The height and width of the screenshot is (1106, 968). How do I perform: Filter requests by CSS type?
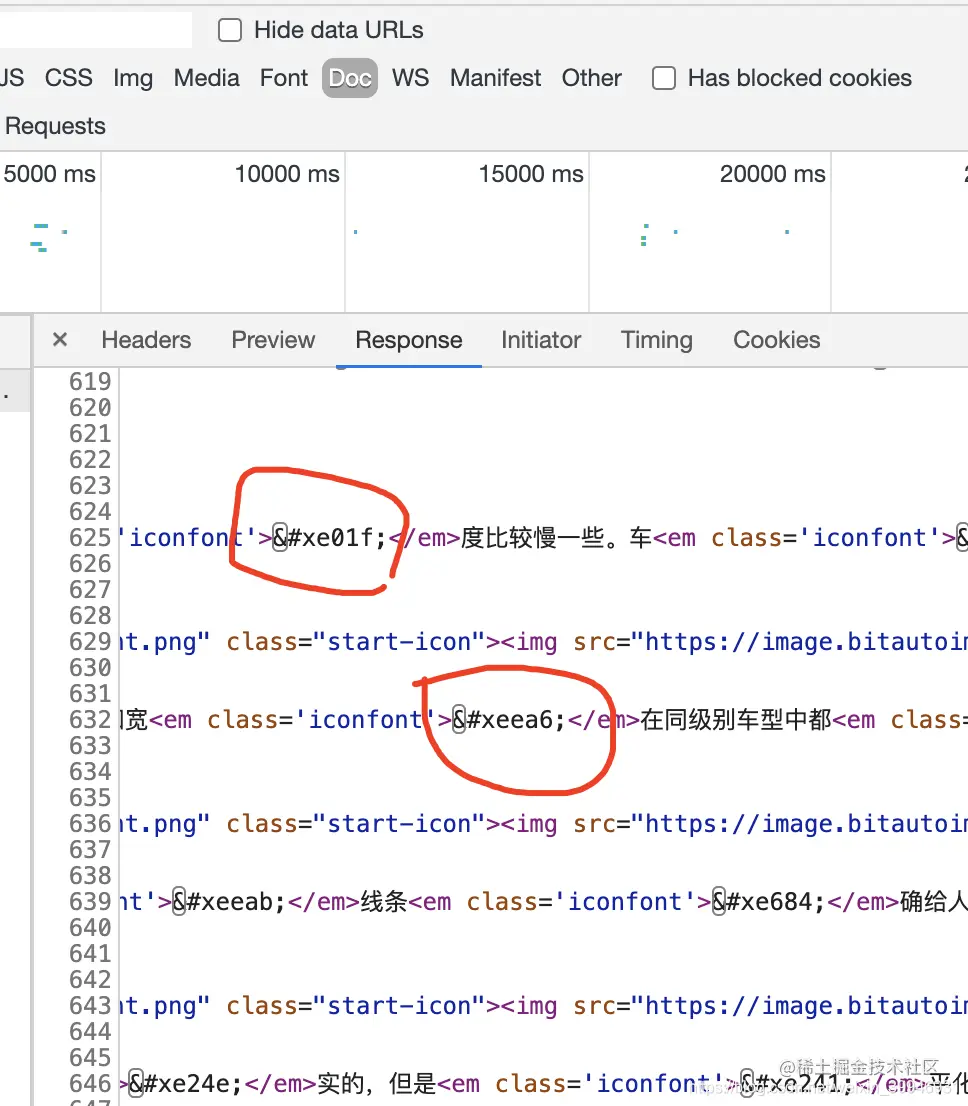tap(68, 78)
